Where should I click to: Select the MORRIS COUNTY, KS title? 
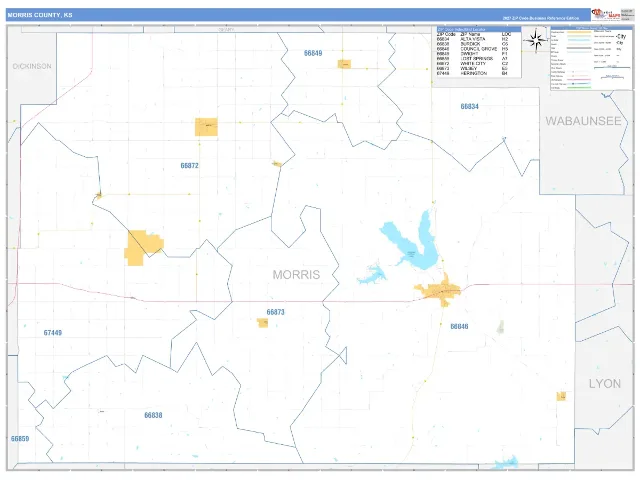tap(40, 15)
